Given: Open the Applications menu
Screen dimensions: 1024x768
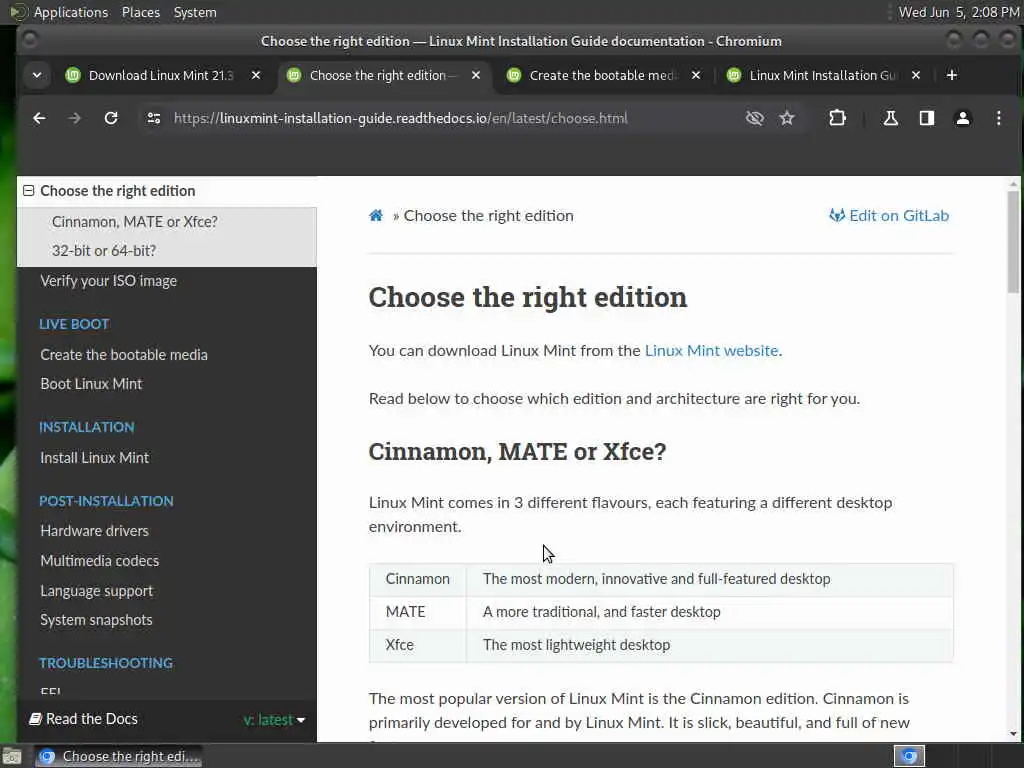Looking at the screenshot, I should click(71, 12).
